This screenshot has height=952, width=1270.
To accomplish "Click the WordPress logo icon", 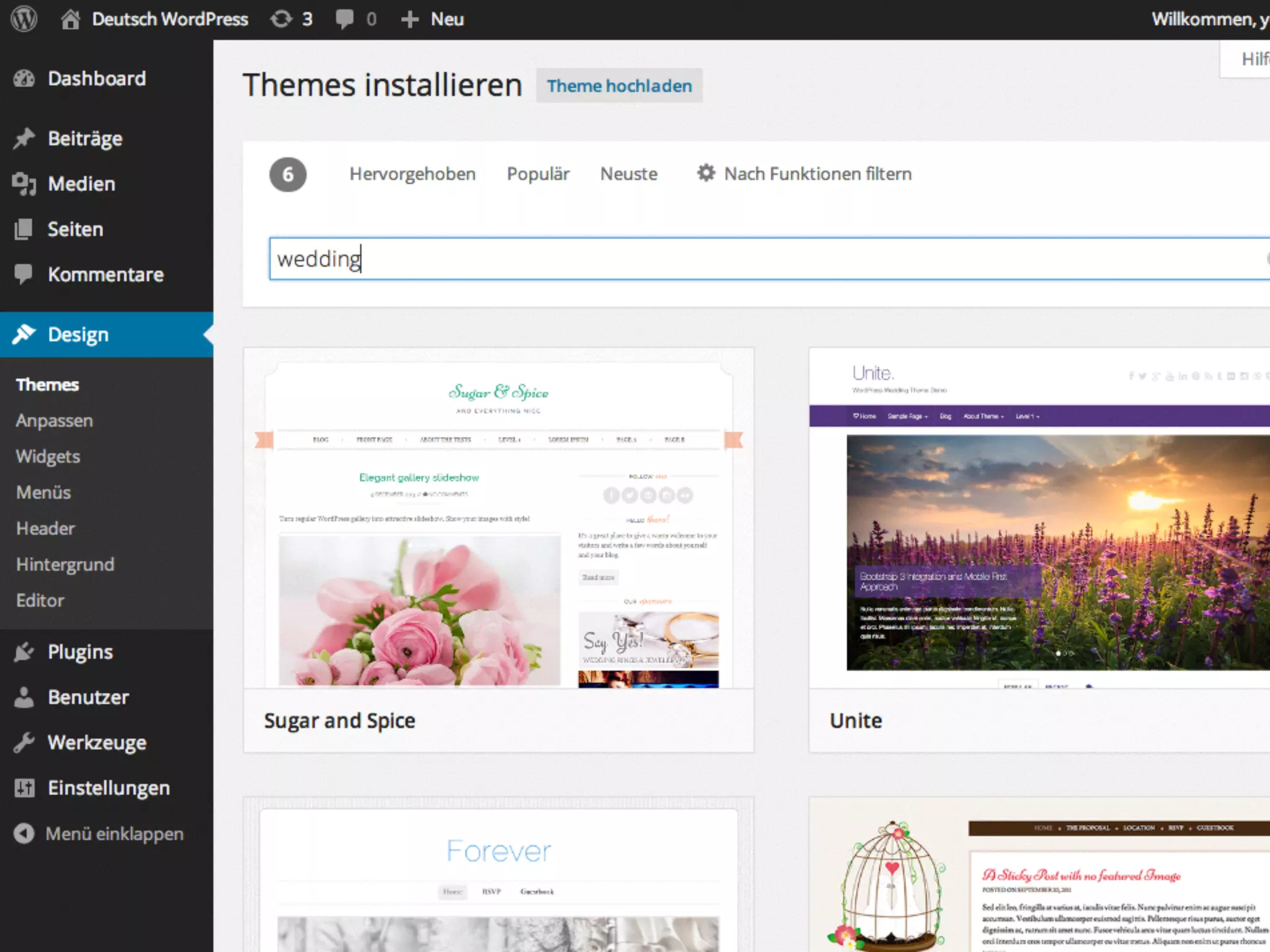I will tap(24, 19).
